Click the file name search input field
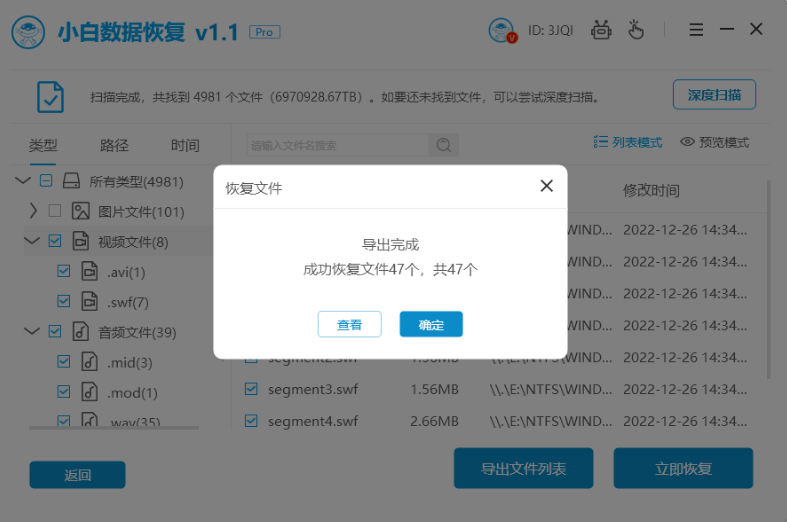 point(337,145)
